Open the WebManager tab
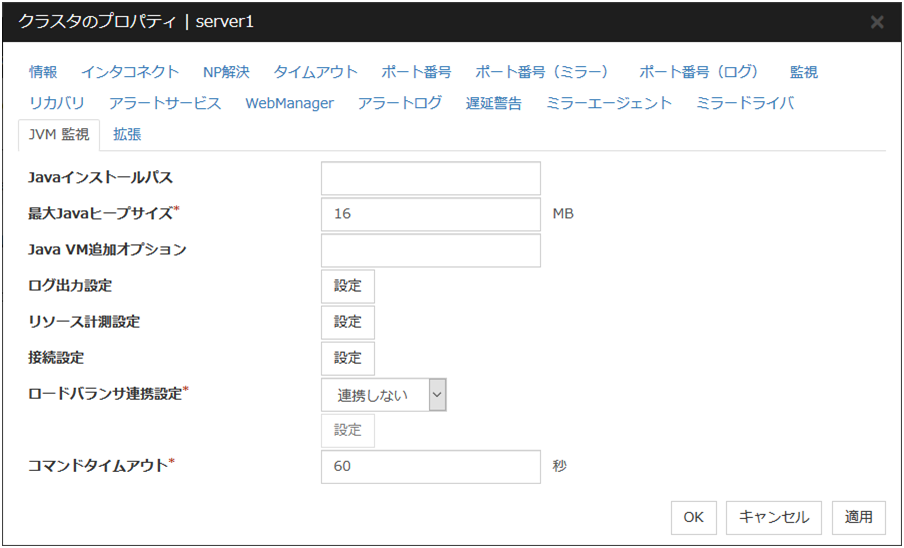Viewport: 904px width, 548px height. pyautogui.click(x=289, y=103)
